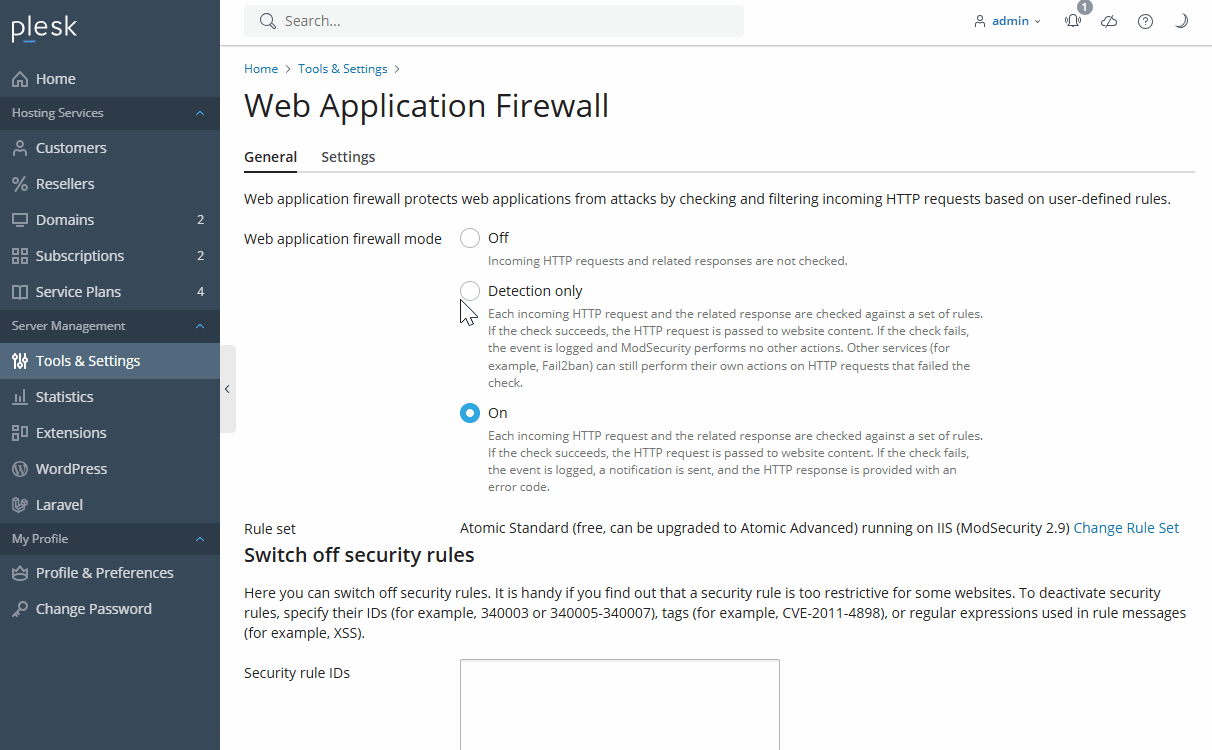Click the Domains monitor icon
Viewport: 1212px width, 750px height.
(x=20, y=220)
